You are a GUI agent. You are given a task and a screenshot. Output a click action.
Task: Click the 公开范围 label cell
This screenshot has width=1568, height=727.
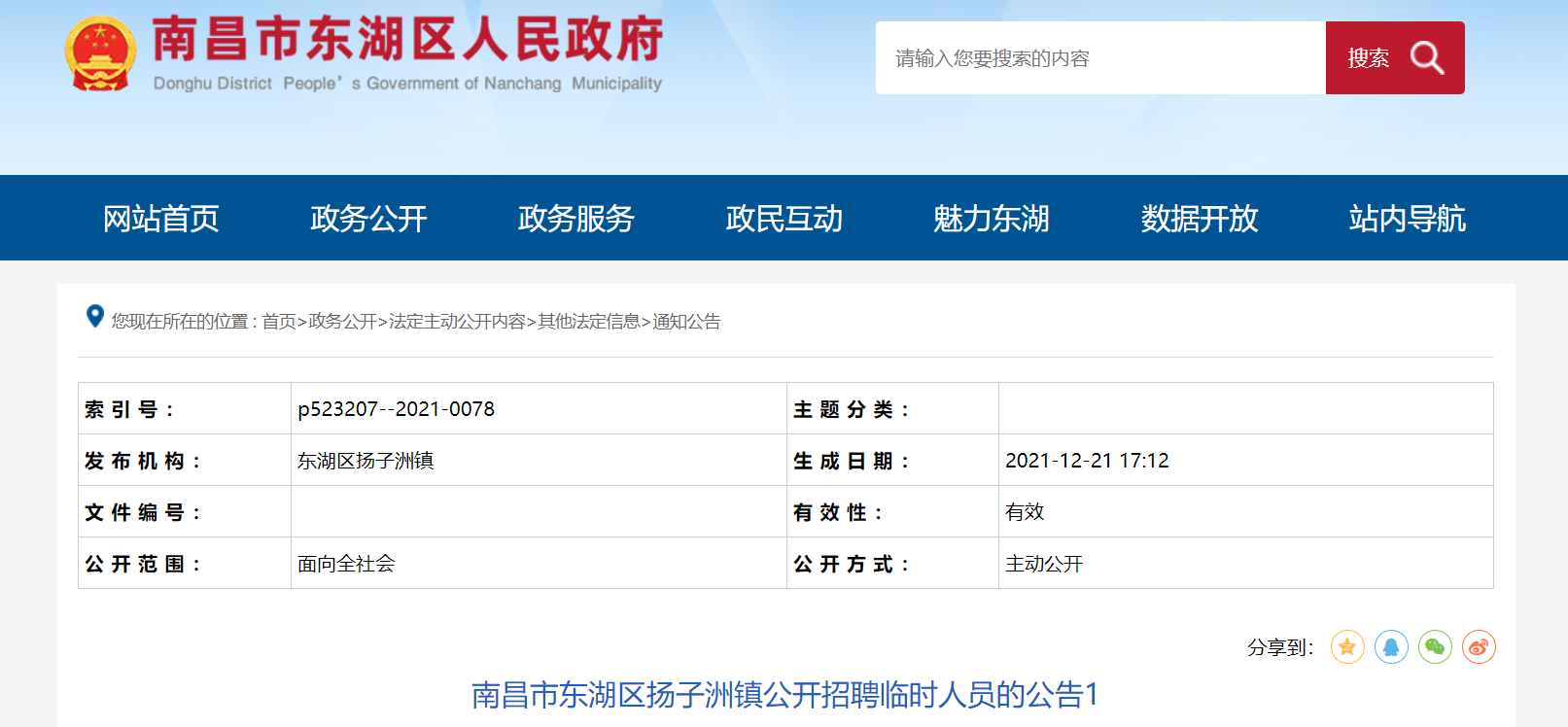[x=185, y=564]
